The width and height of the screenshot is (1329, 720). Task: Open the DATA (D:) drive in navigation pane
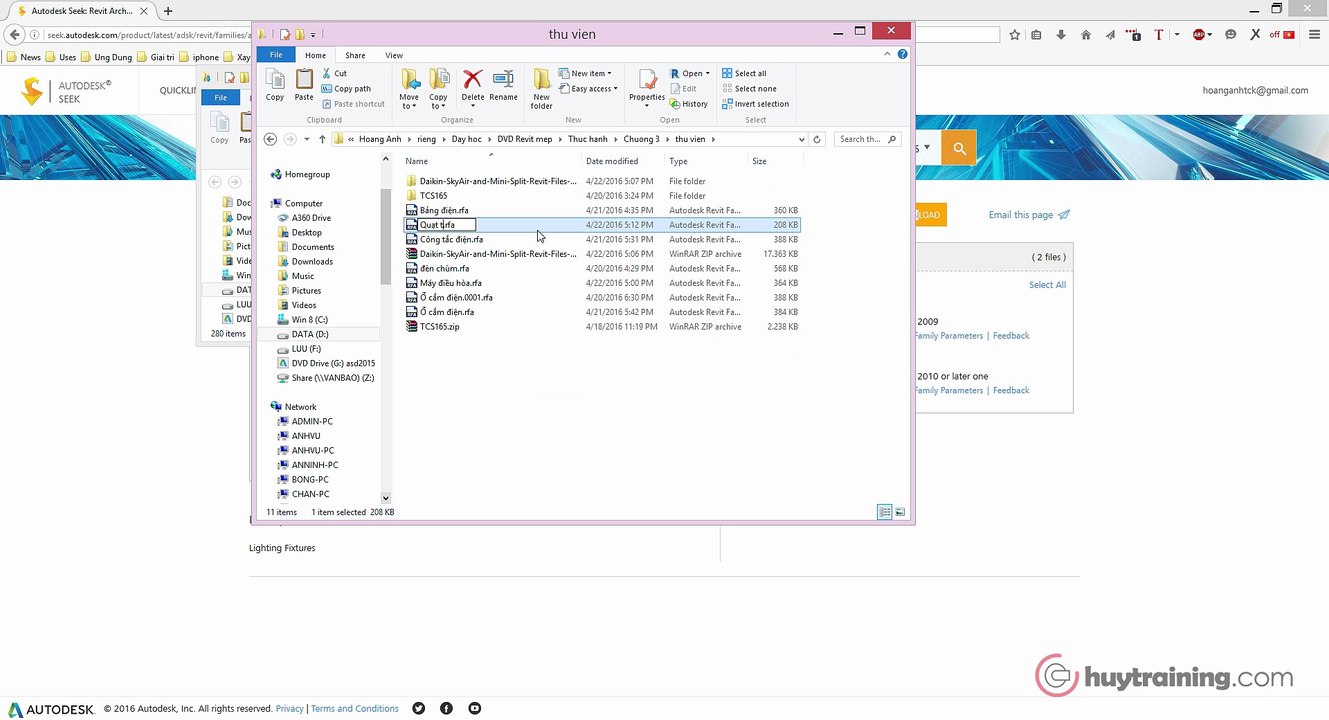coord(310,334)
